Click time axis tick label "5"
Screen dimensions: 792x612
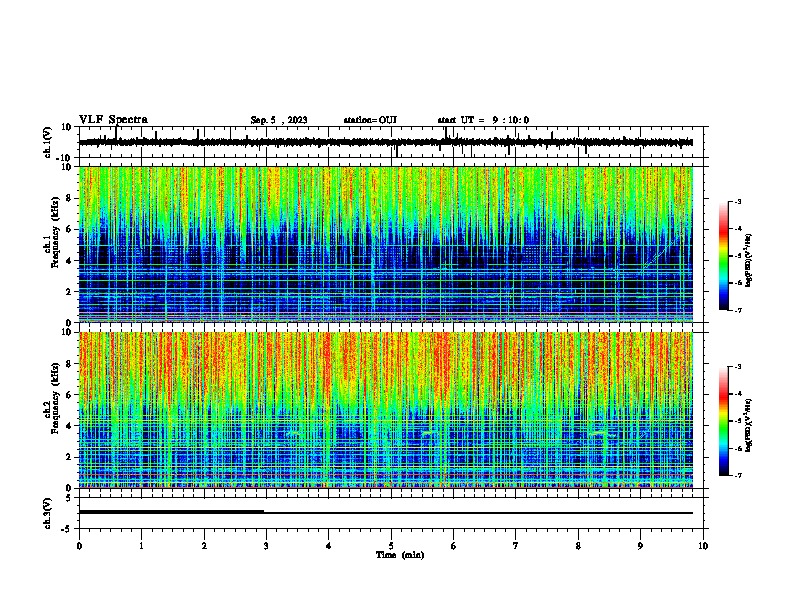tap(391, 546)
